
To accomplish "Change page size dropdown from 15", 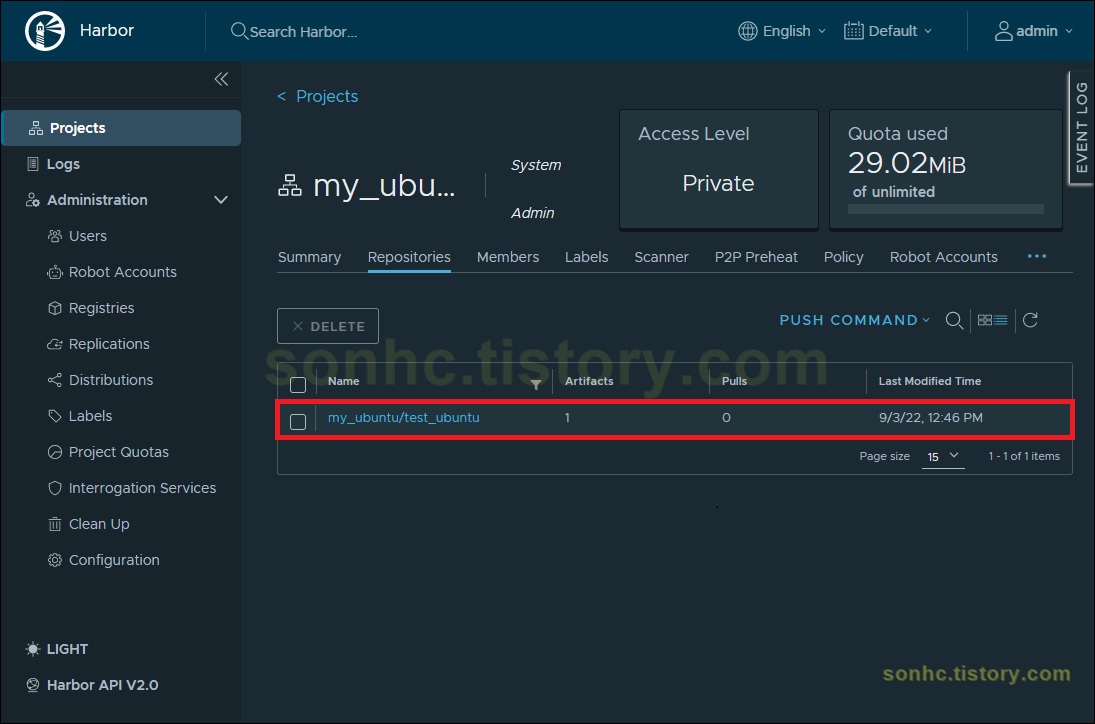I will (x=943, y=457).
